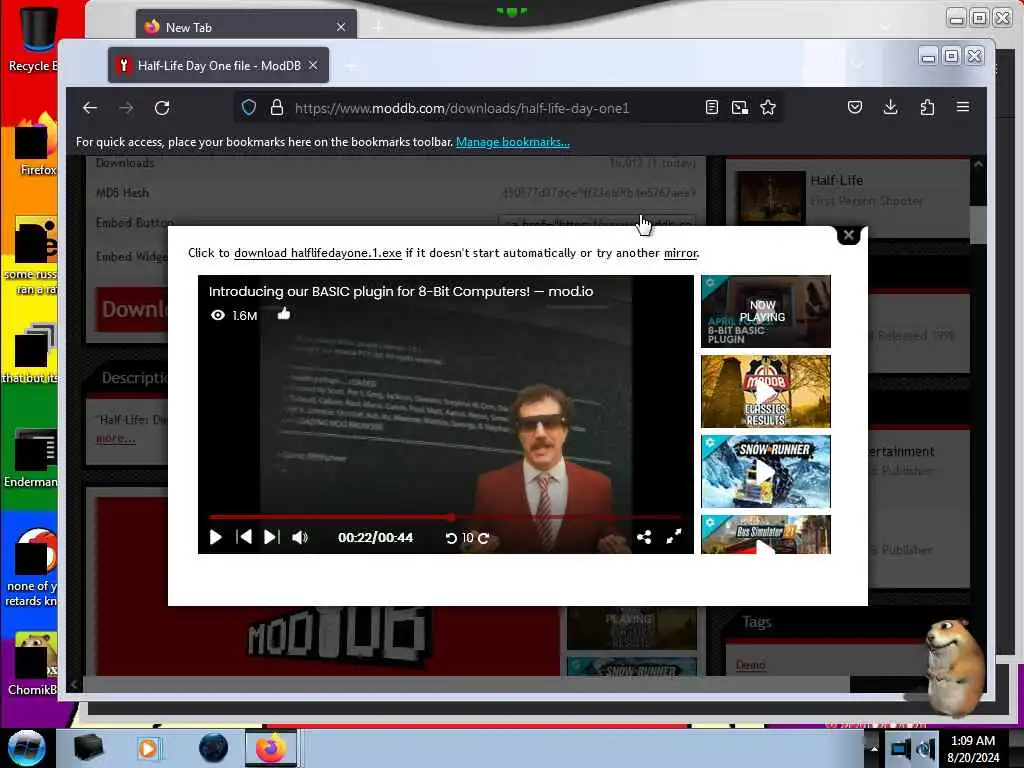
Task: Enter fullscreen in the video player
Action: (674, 536)
